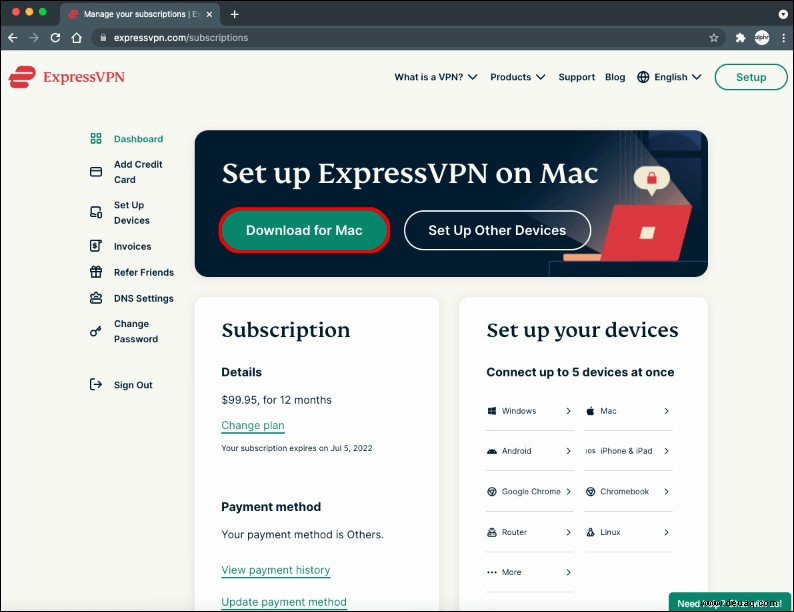This screenshot has width=794, height=612.
Task: Expand the Products dropdown
Action: click(518, 77)
